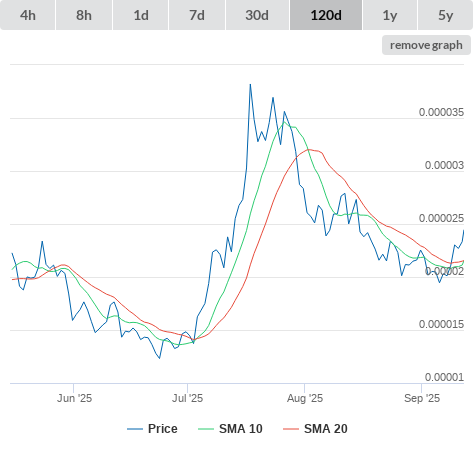Choose the 1d time range tab
Viewport: 474px width, 455px height.
pyautogui.click(x=141, y=15)
